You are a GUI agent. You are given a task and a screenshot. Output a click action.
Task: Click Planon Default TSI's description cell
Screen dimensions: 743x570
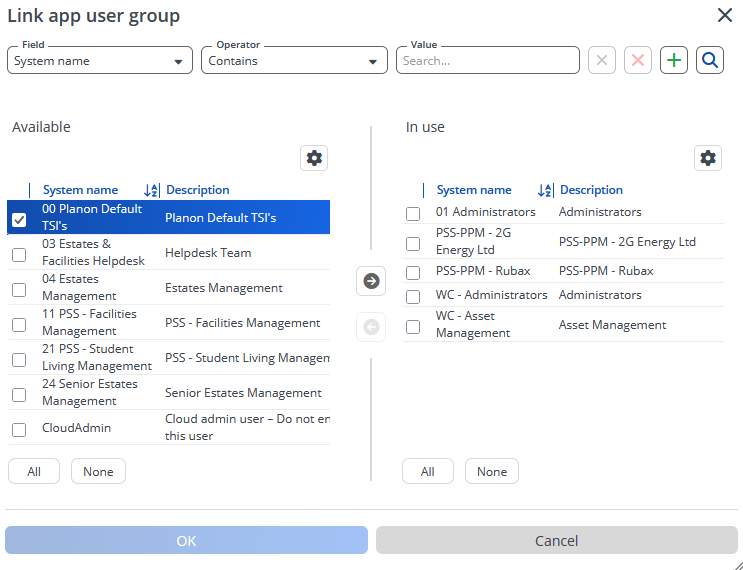point(220,218)
